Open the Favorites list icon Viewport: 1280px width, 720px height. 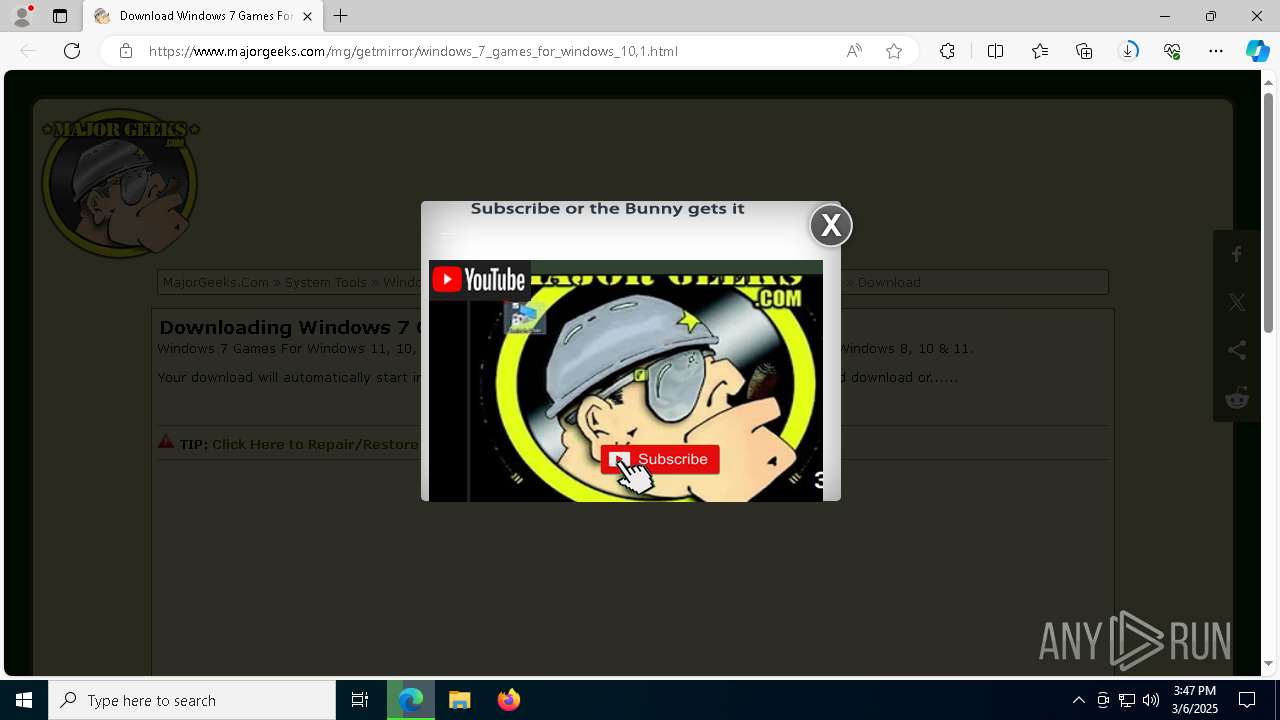click(x=1040, y=51)
